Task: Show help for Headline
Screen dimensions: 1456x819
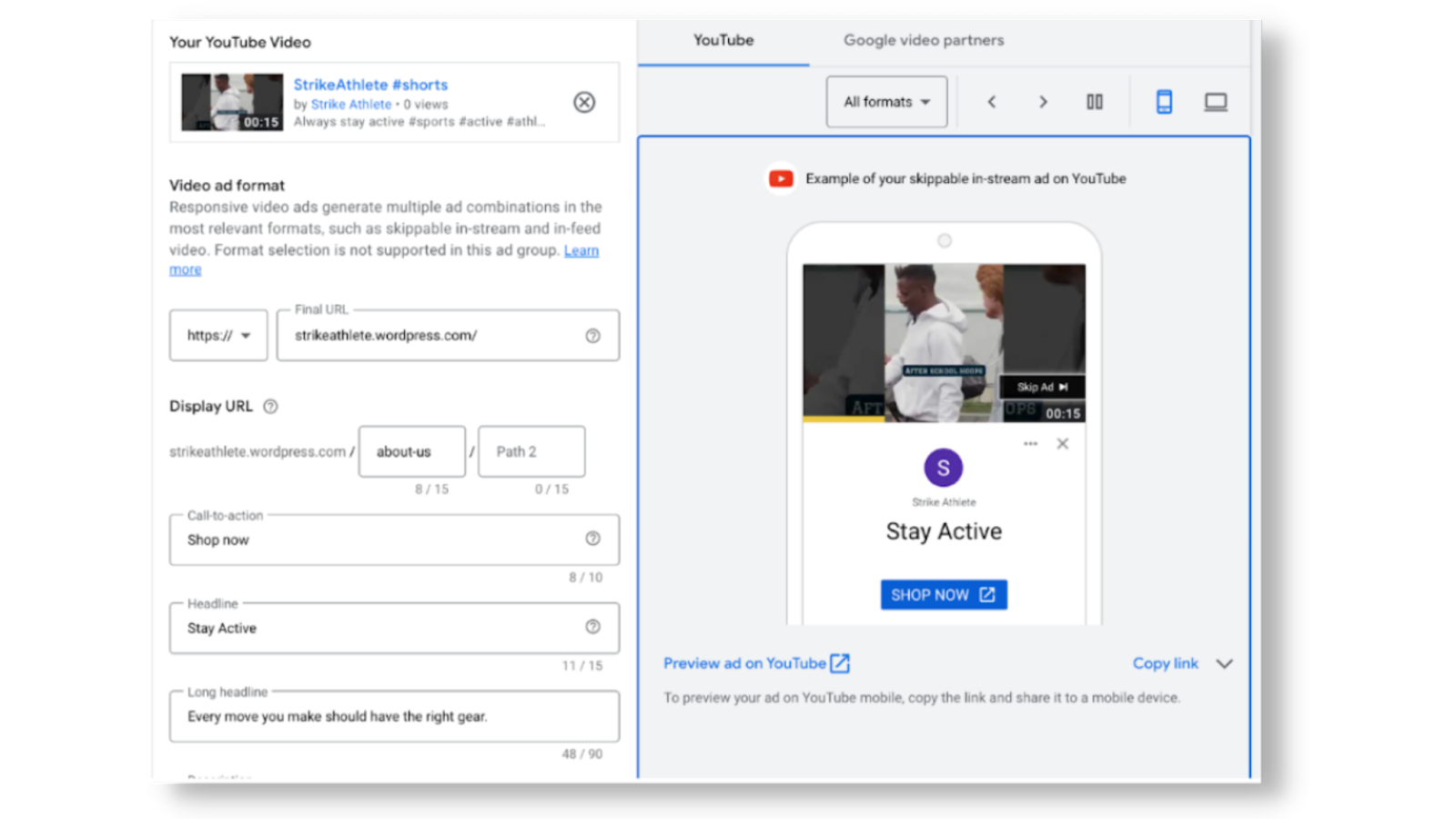Action: tap(592, 627)
